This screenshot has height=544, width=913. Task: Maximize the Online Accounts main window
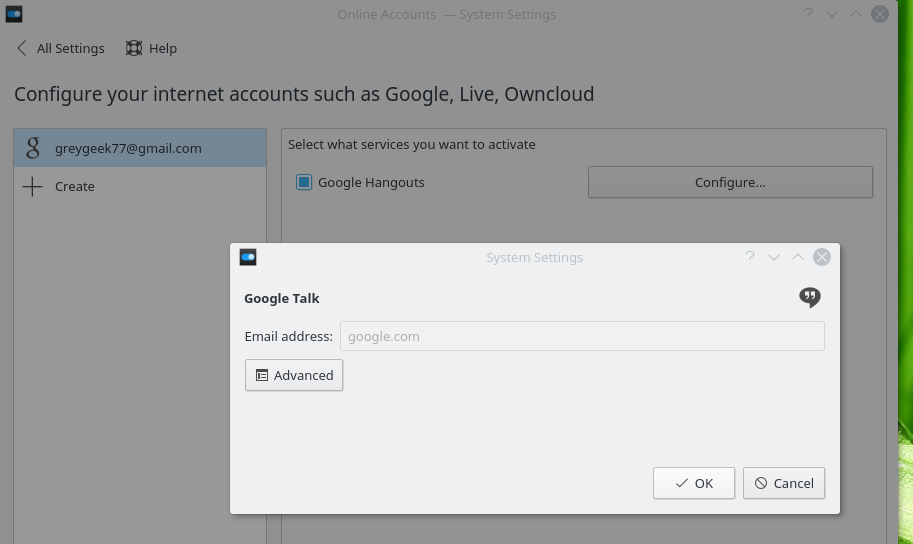[x=856, y=14]
